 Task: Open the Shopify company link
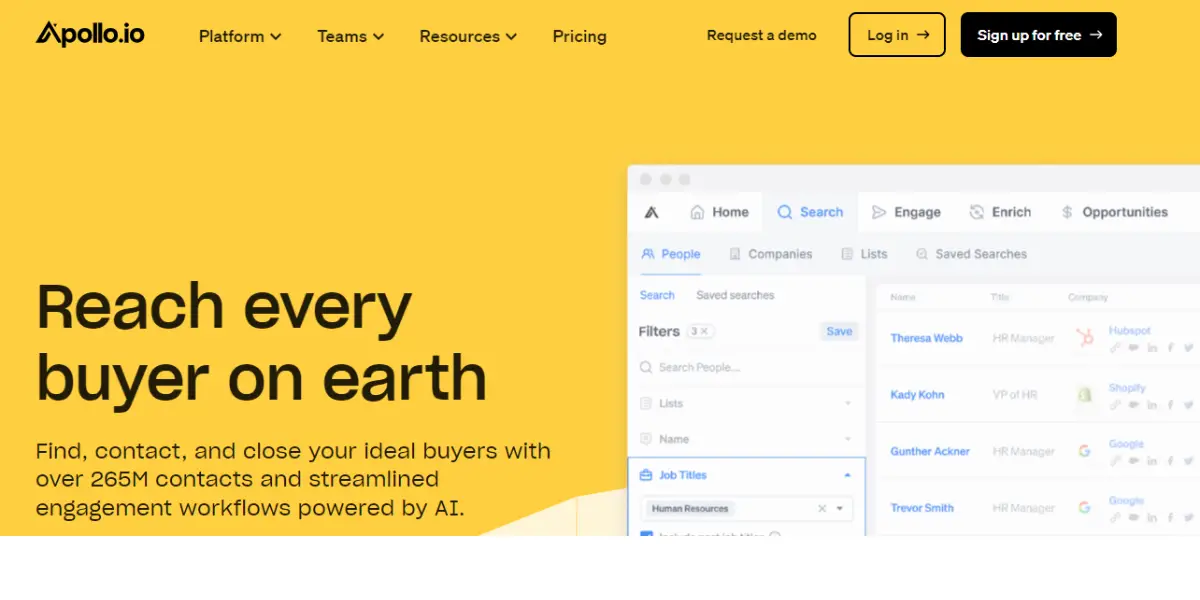point(1127,388)
